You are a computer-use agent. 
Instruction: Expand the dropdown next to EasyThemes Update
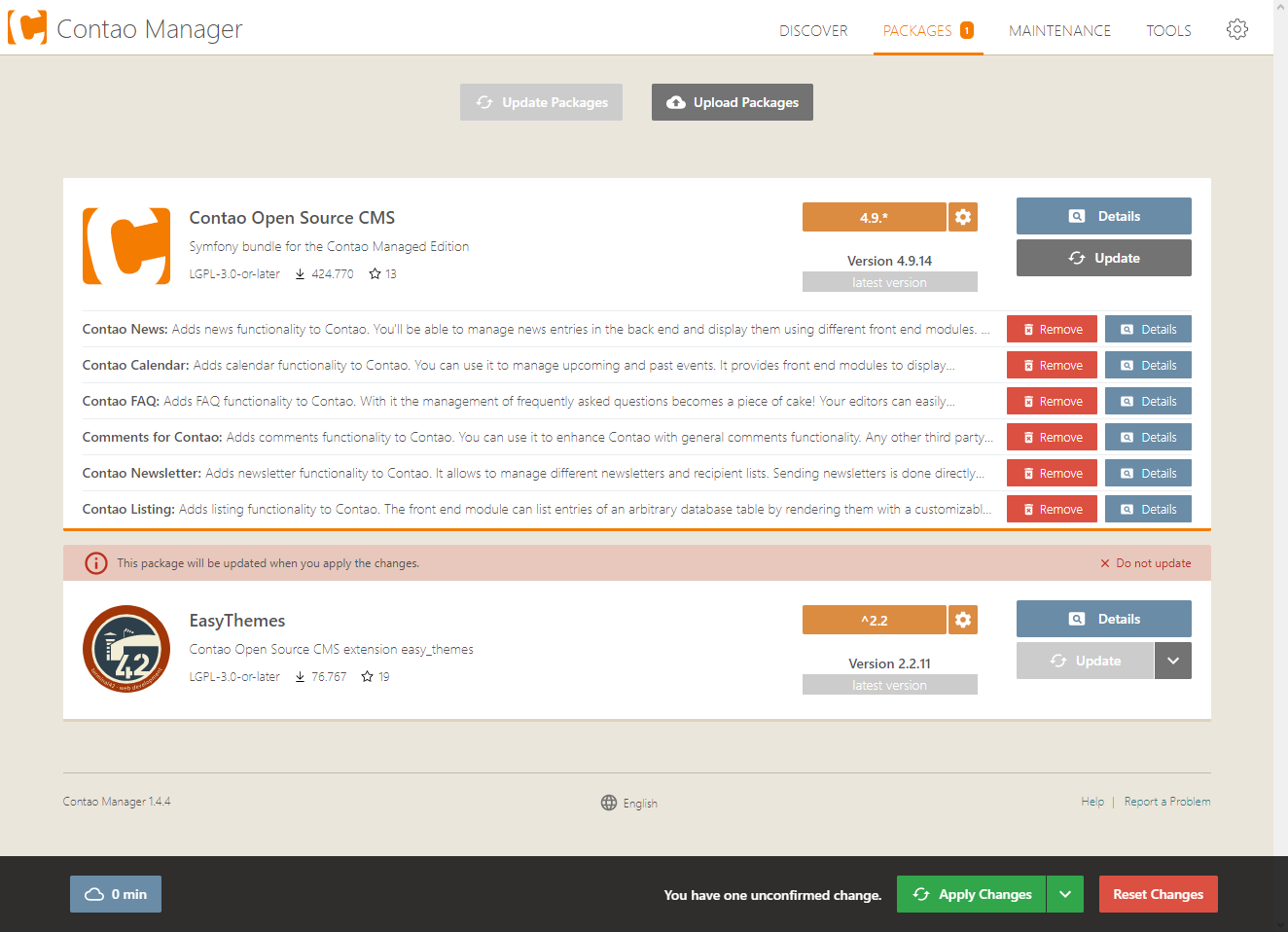1173,661
